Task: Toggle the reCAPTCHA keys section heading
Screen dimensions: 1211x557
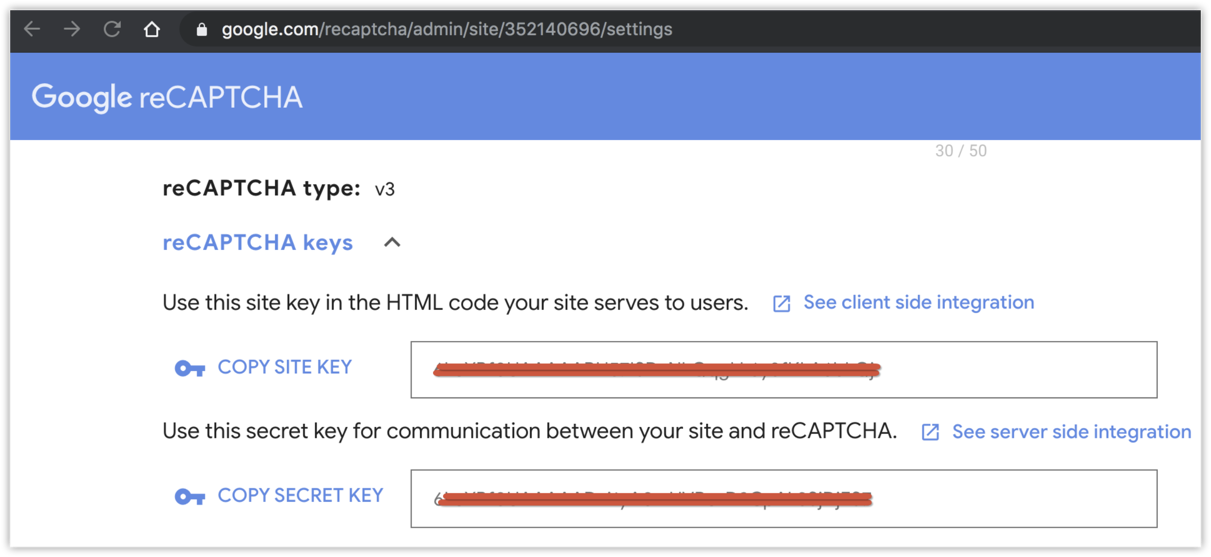Action: point(258,243)
